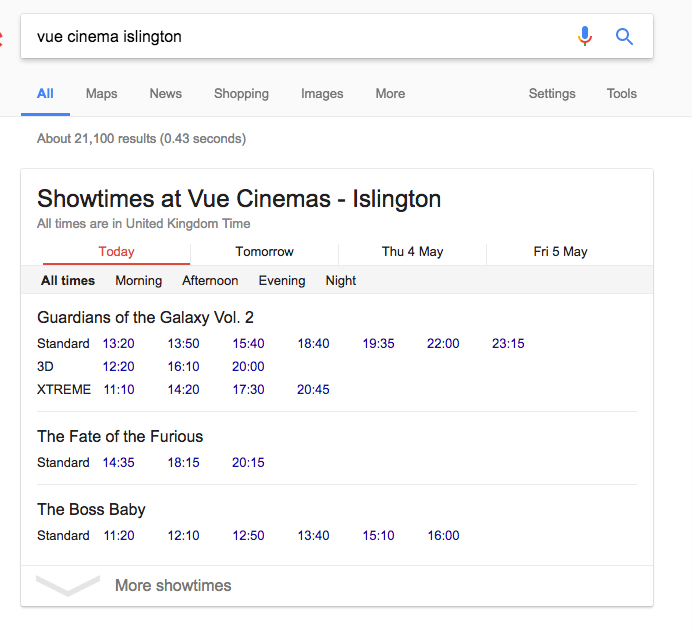The width and height of the screenshot is (692, 629).
Task: Pick Guardians Standard 13:20 showtime
Action: pos(119,343)
